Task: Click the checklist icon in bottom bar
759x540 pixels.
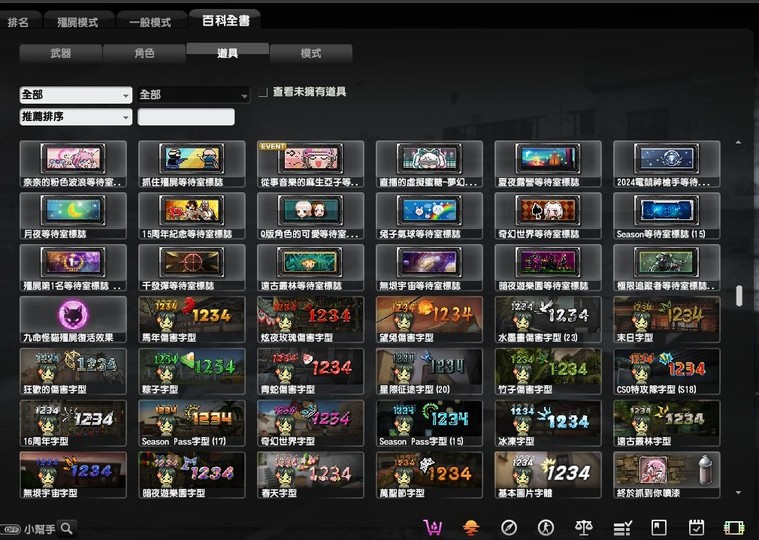Action: coord(622,527)
